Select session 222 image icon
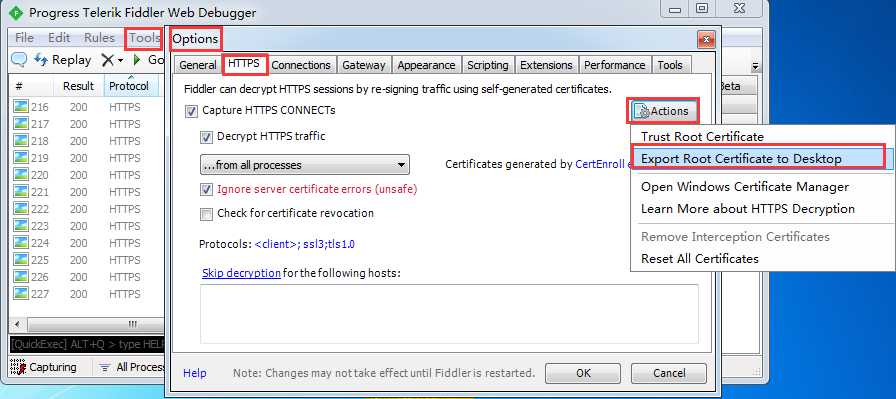This screenshot has width=896, height=399. pyautogui.click(x=21, y=209)
